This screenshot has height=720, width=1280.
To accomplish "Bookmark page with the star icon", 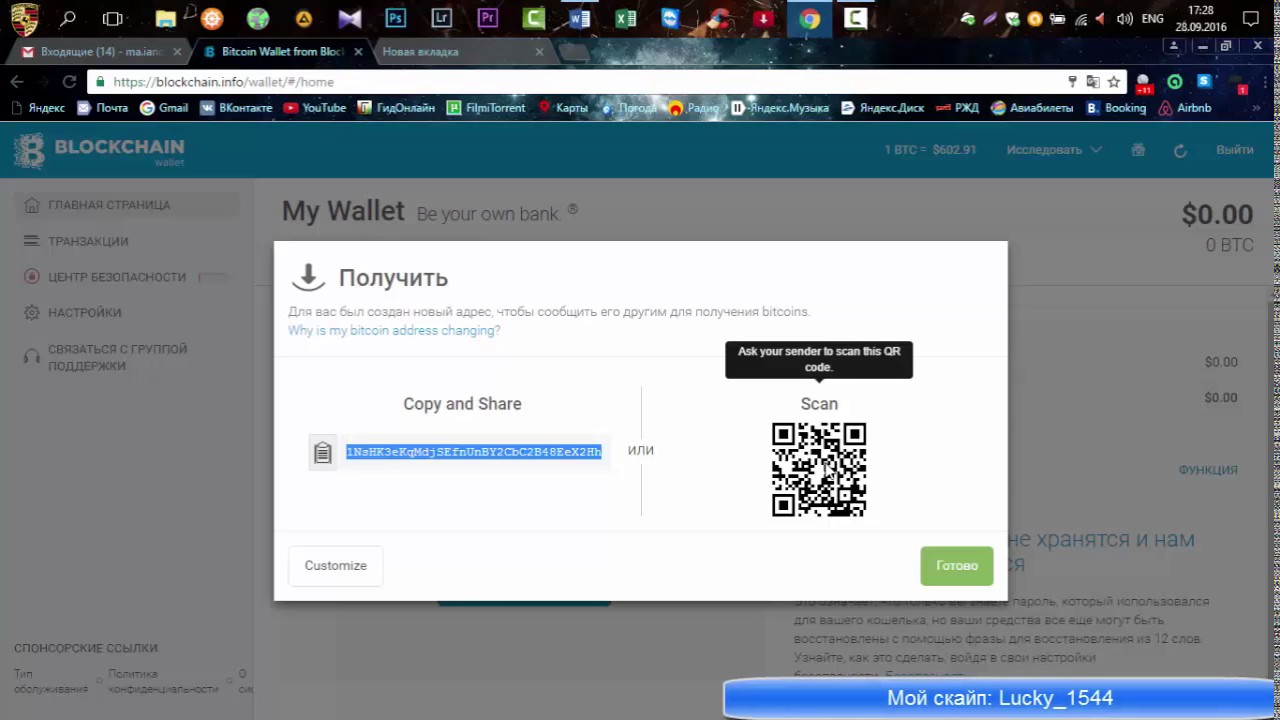I will 1113,82.
